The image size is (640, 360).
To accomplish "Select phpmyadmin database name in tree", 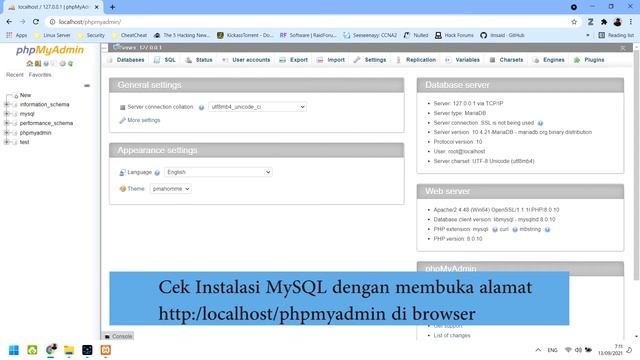I will [x=36, y=133].
